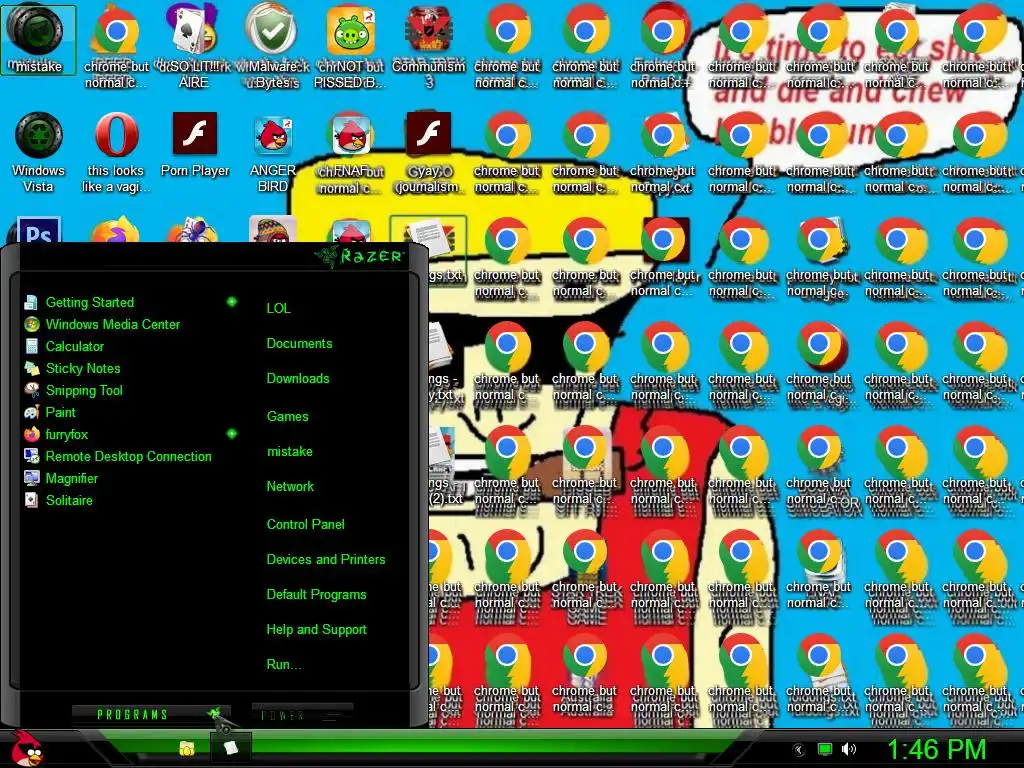This screenshot has height=768, width=1024.
Task: Select the "Magnifier" text entry
Action: tap(71, 479)
